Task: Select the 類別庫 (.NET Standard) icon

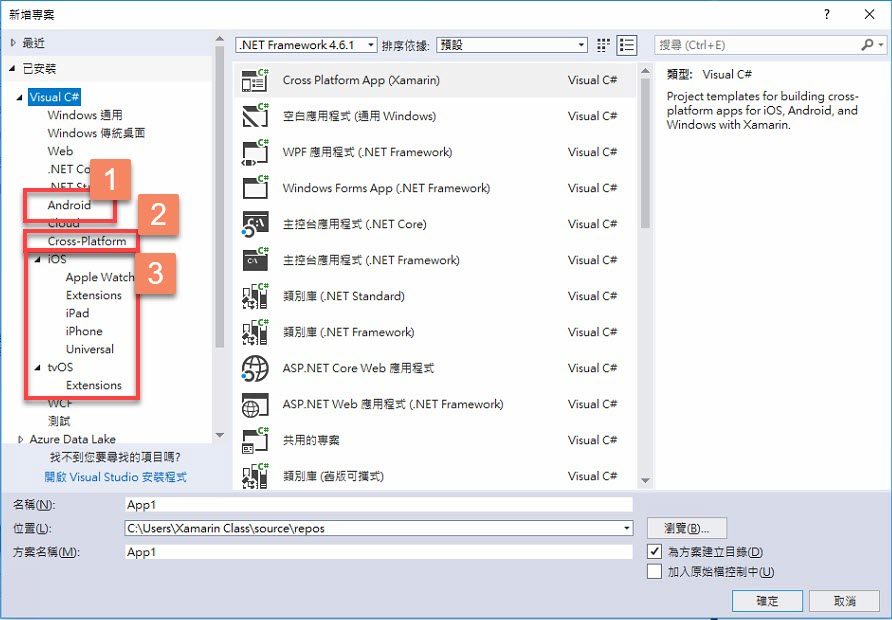Action: (255, 296)
